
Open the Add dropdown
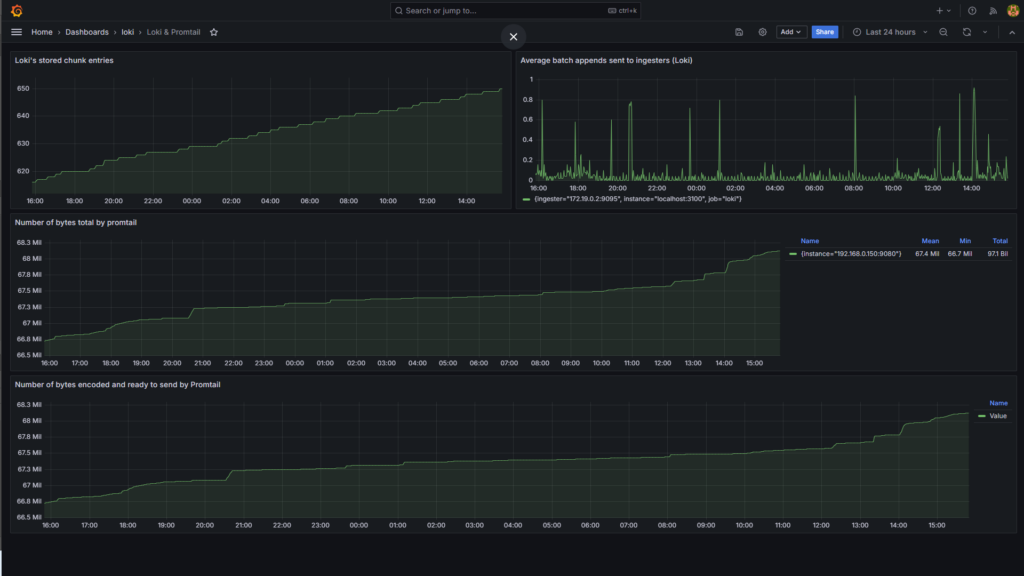click(790, 32)
